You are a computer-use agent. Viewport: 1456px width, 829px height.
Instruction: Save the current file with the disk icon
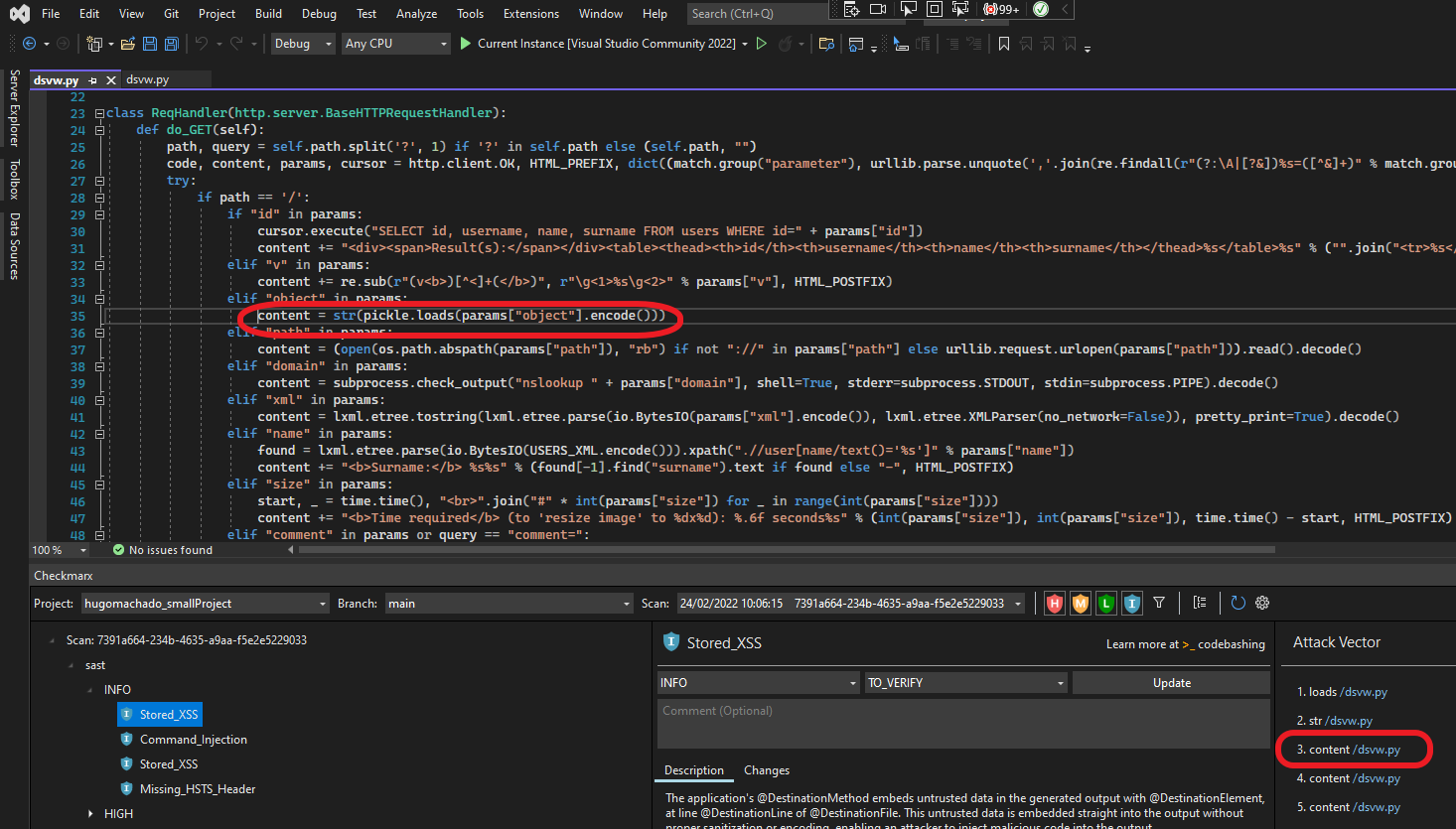[x=150, y=44]
